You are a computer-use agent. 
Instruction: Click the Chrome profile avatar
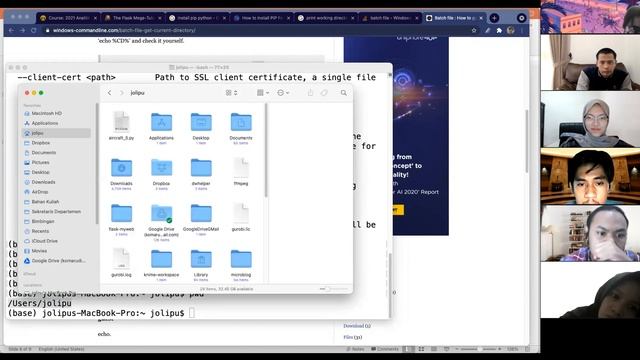point(511,30)
